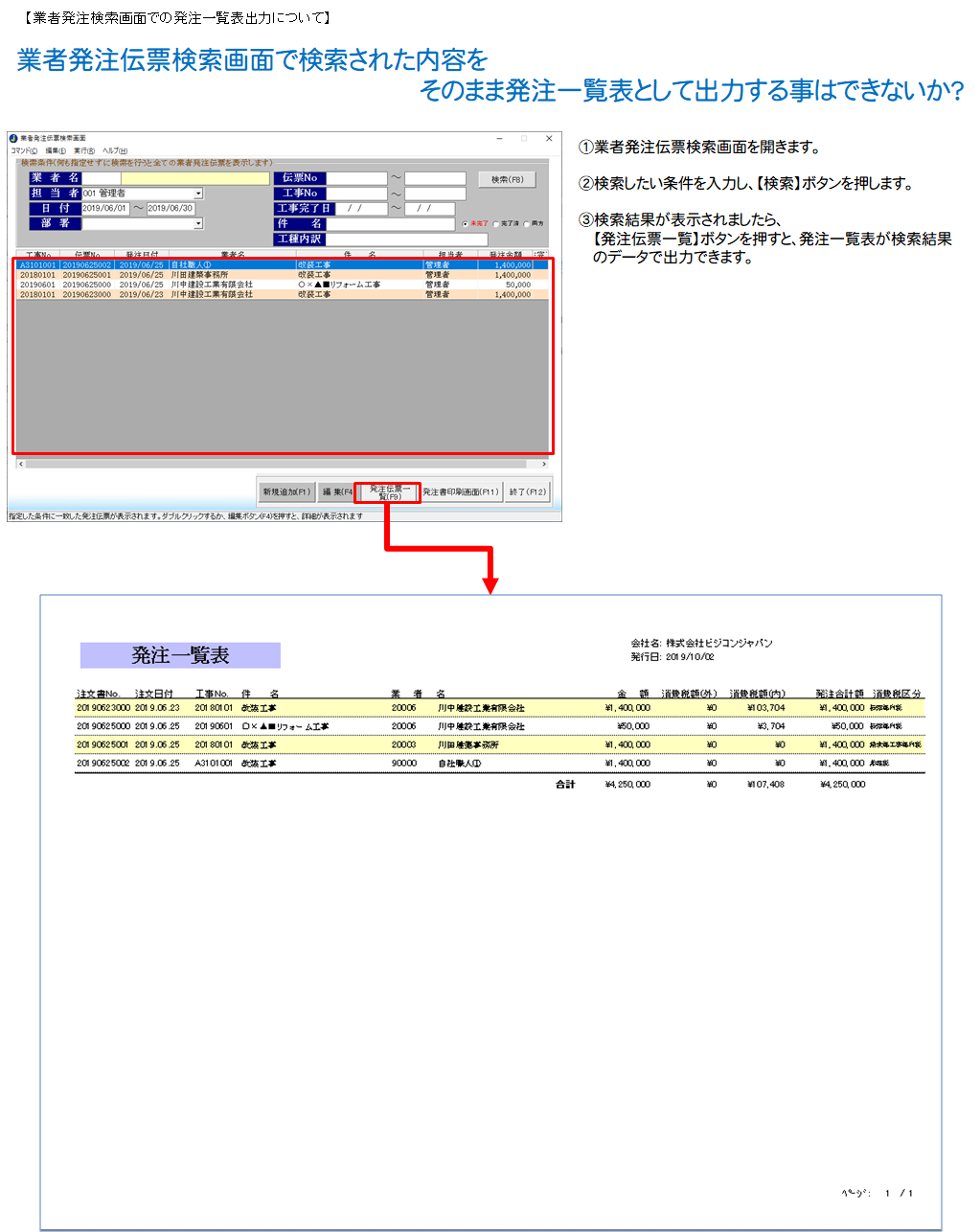This screenshot has width=980, height=1232.
Task: Expand the 部署 dropdown list
Action: pyautogui.click(x=198, y=223)
